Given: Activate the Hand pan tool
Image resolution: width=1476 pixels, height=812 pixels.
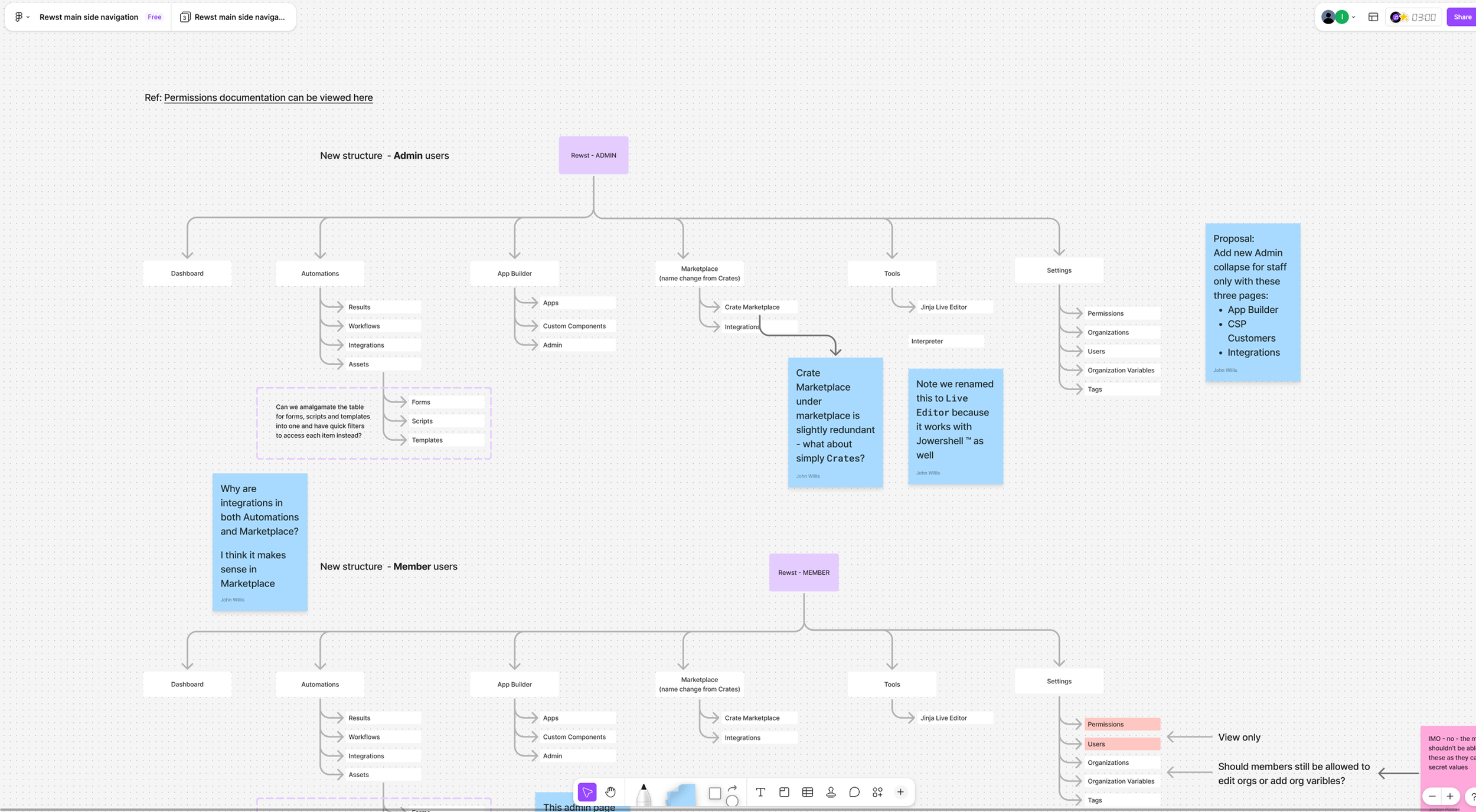Looking at the screenshot, I should pos(610,792).
